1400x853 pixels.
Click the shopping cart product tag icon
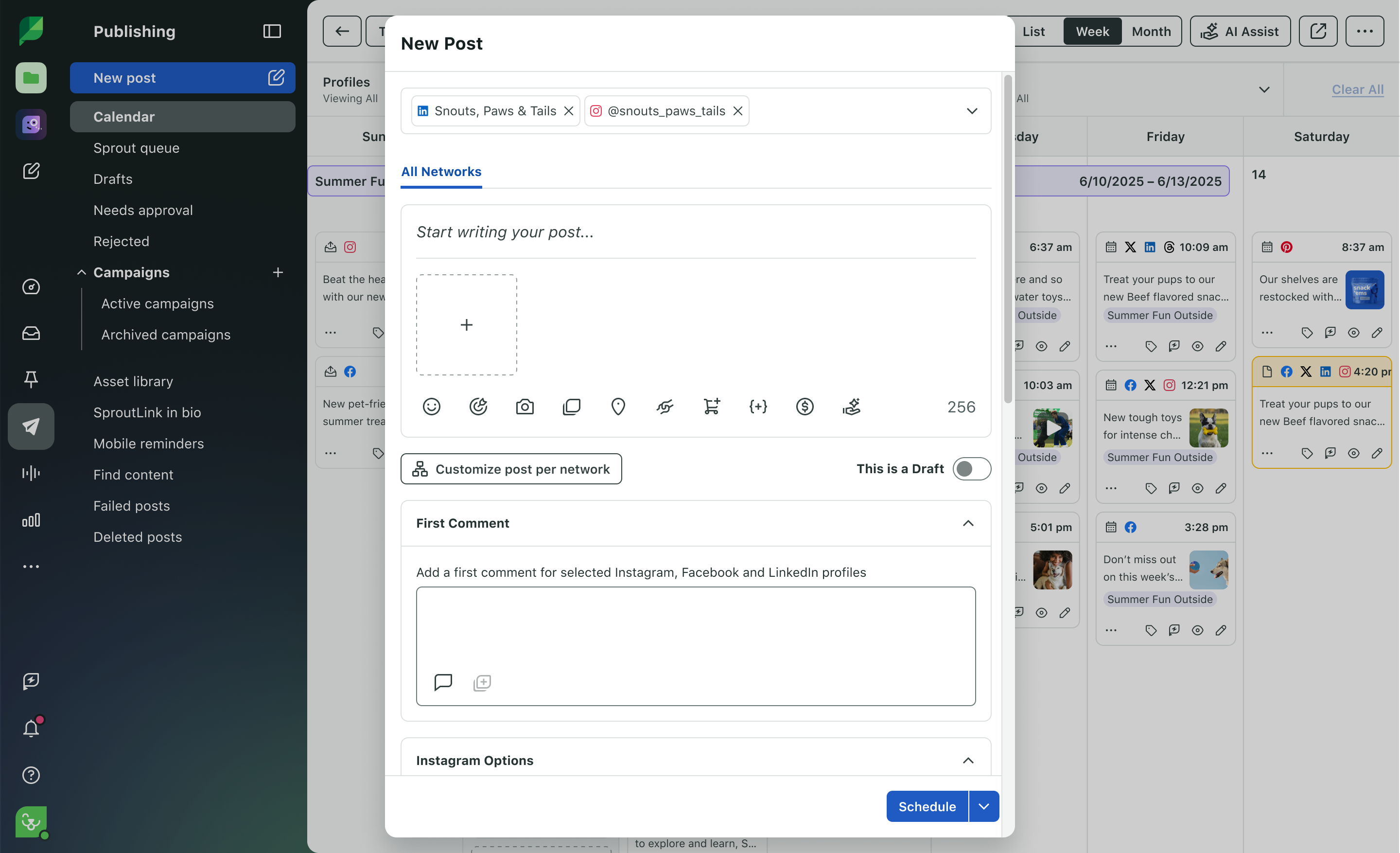tap(711, 407)
